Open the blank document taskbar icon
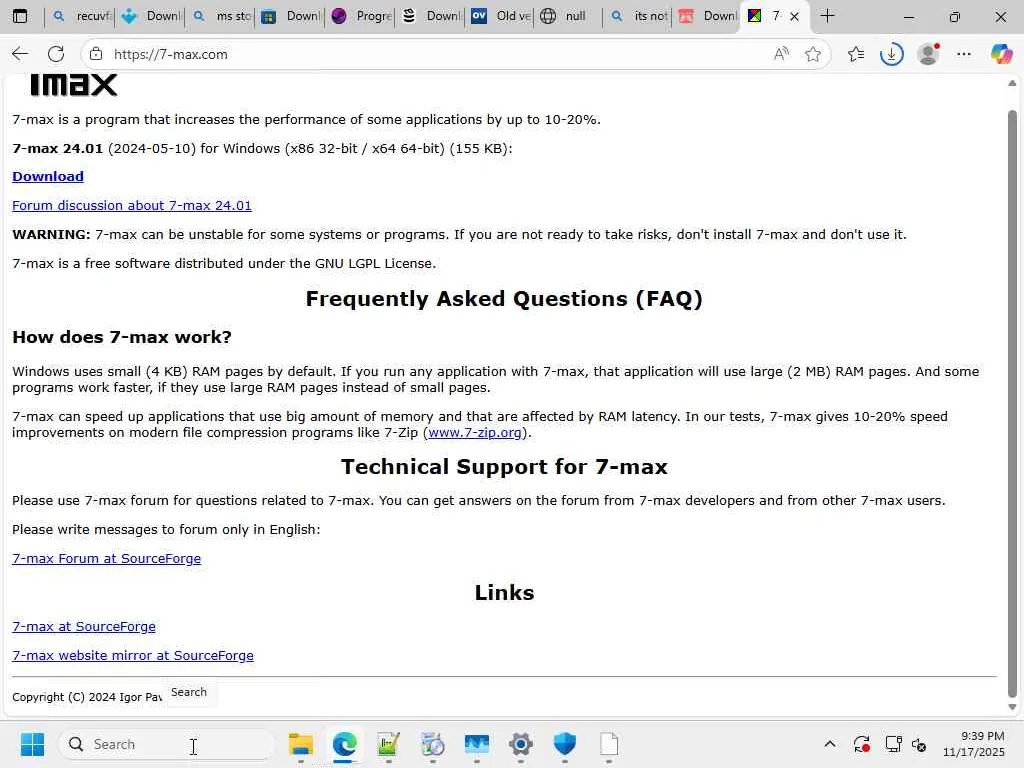1024x768 pixels. [609, 744]
